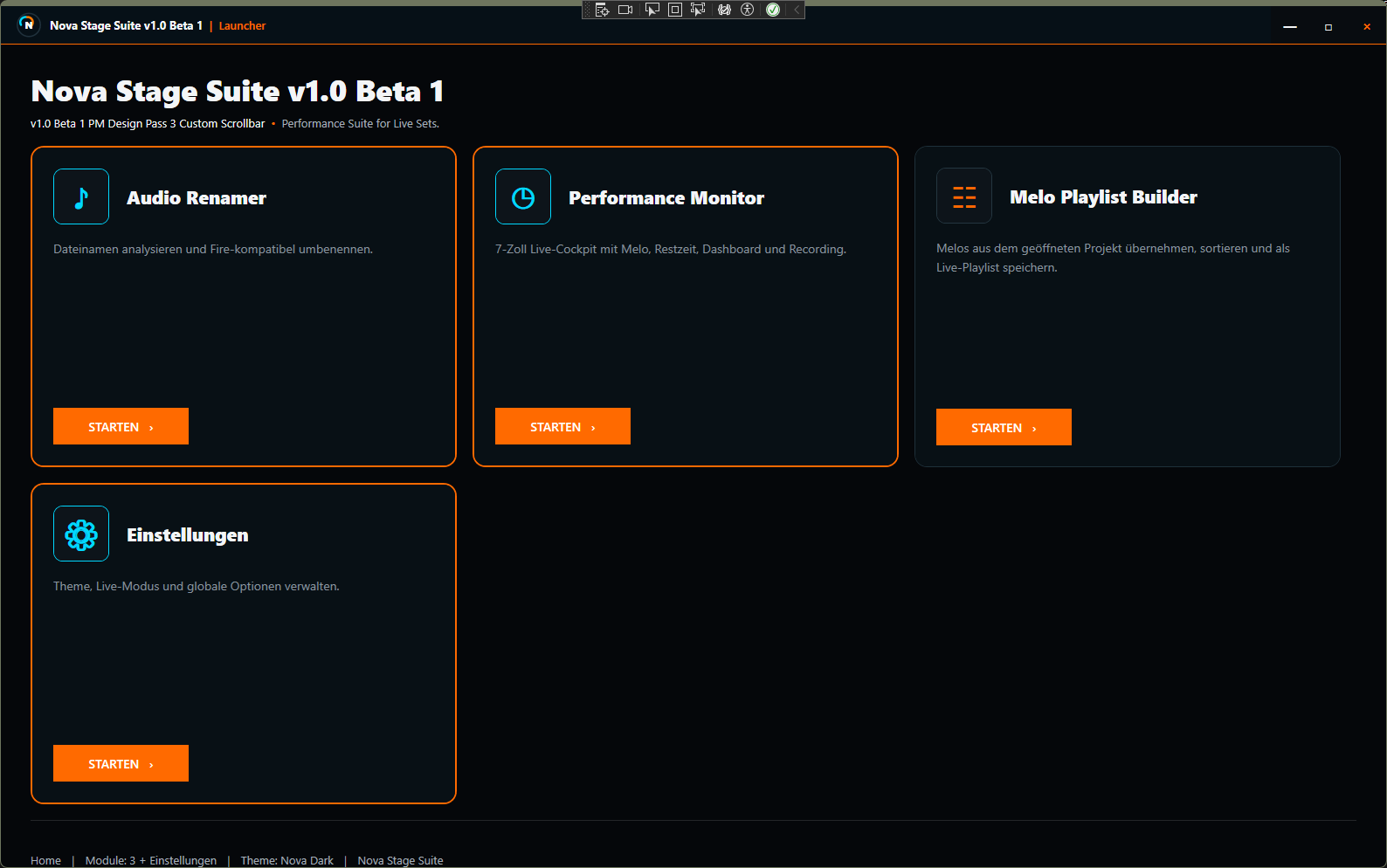Click the video camera live preview icon
Screen dimensions: 1387x868
click(625, 10)
